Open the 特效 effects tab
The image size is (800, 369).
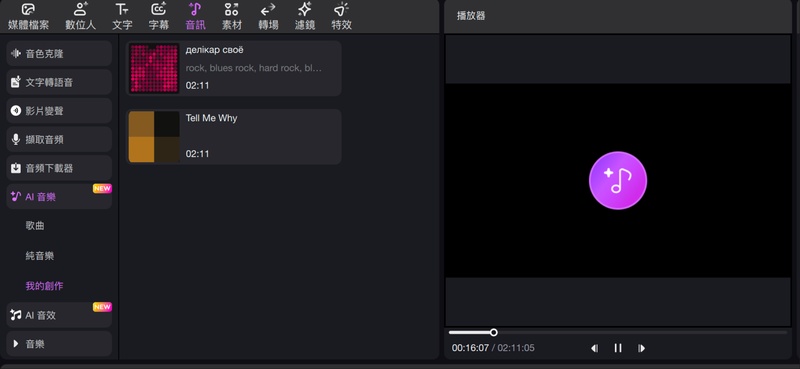(341, 16)
